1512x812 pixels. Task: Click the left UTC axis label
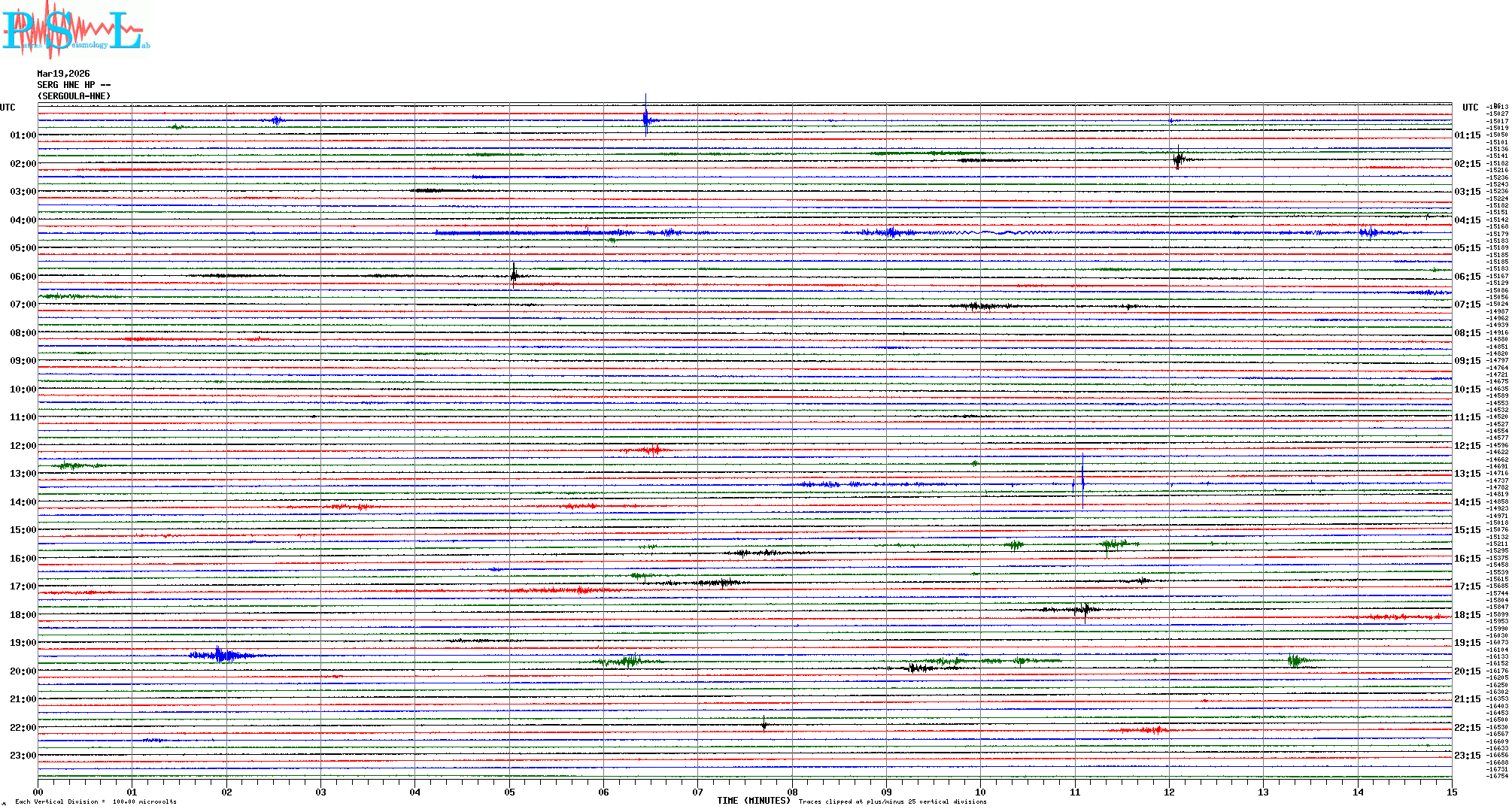pyautogui.click(x=8, y=108)
